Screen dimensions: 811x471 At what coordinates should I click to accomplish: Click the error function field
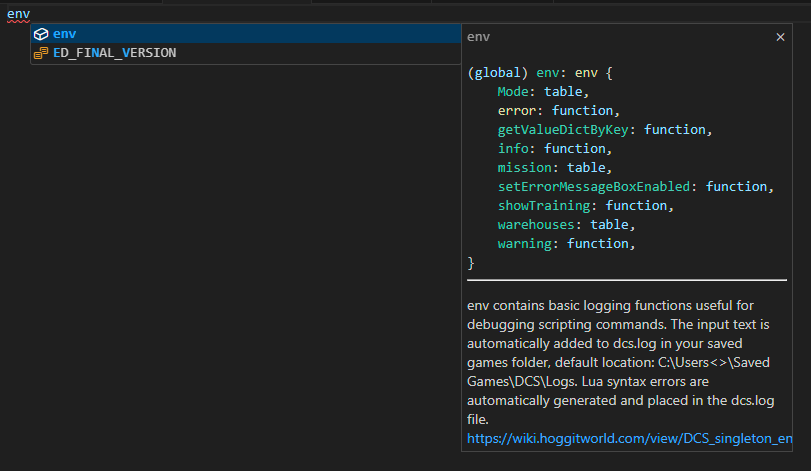coord(559,111)
